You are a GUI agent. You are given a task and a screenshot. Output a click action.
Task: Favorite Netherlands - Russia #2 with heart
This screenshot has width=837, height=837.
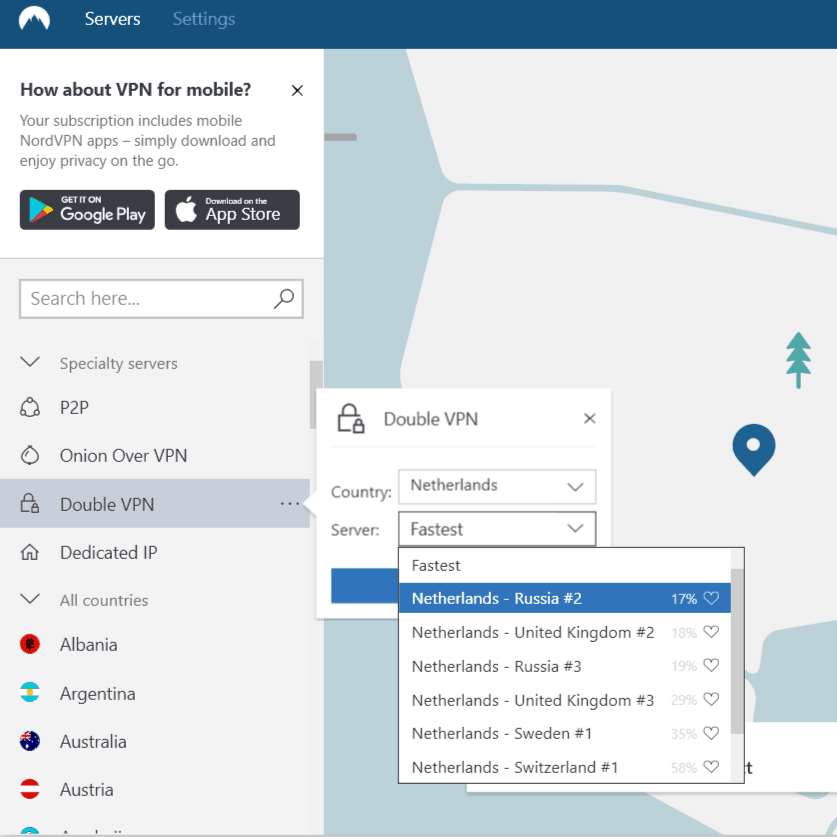[x=711, y=598]
